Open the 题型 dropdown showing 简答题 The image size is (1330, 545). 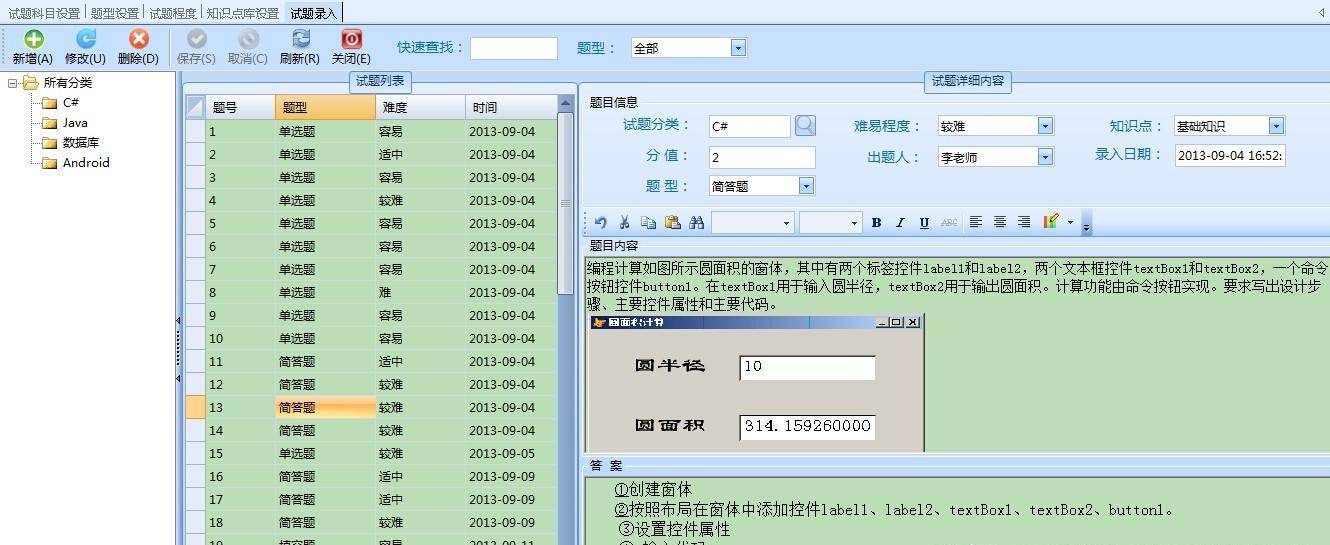[x=806, y=186]
